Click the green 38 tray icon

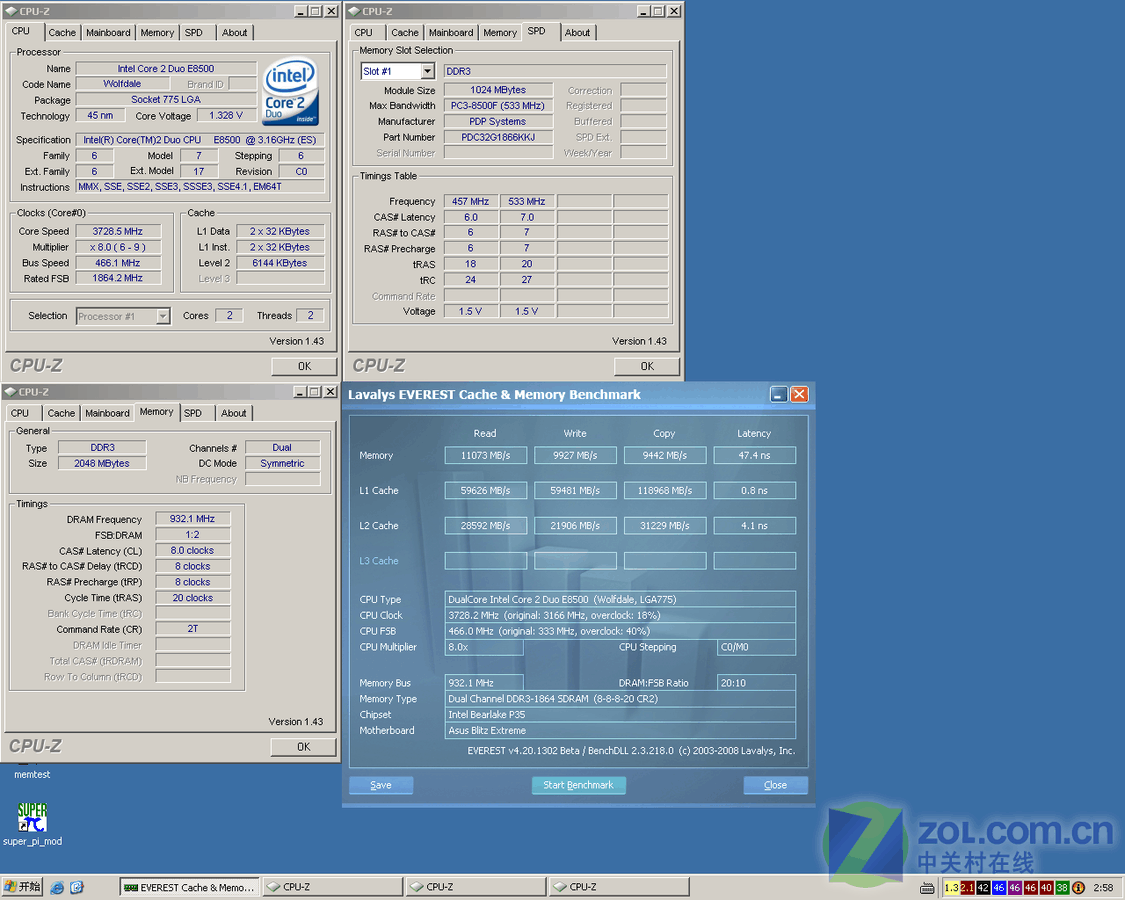[1062, 888]
